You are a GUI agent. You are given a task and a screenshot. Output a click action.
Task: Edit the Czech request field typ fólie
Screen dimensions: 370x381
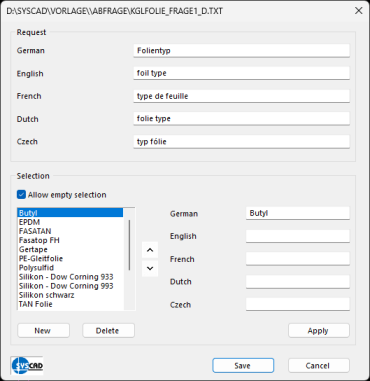(x=241, y=142)
